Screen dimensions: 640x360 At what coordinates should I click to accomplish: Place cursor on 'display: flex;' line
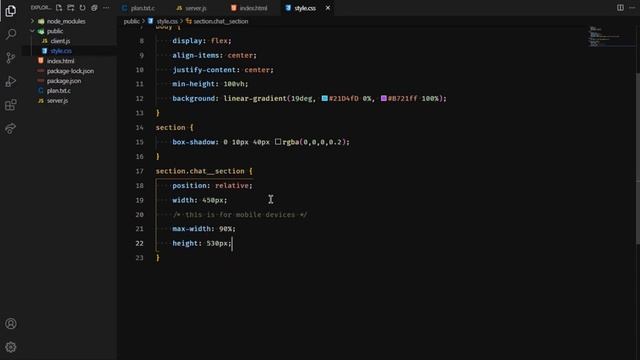tap(202, 41)
